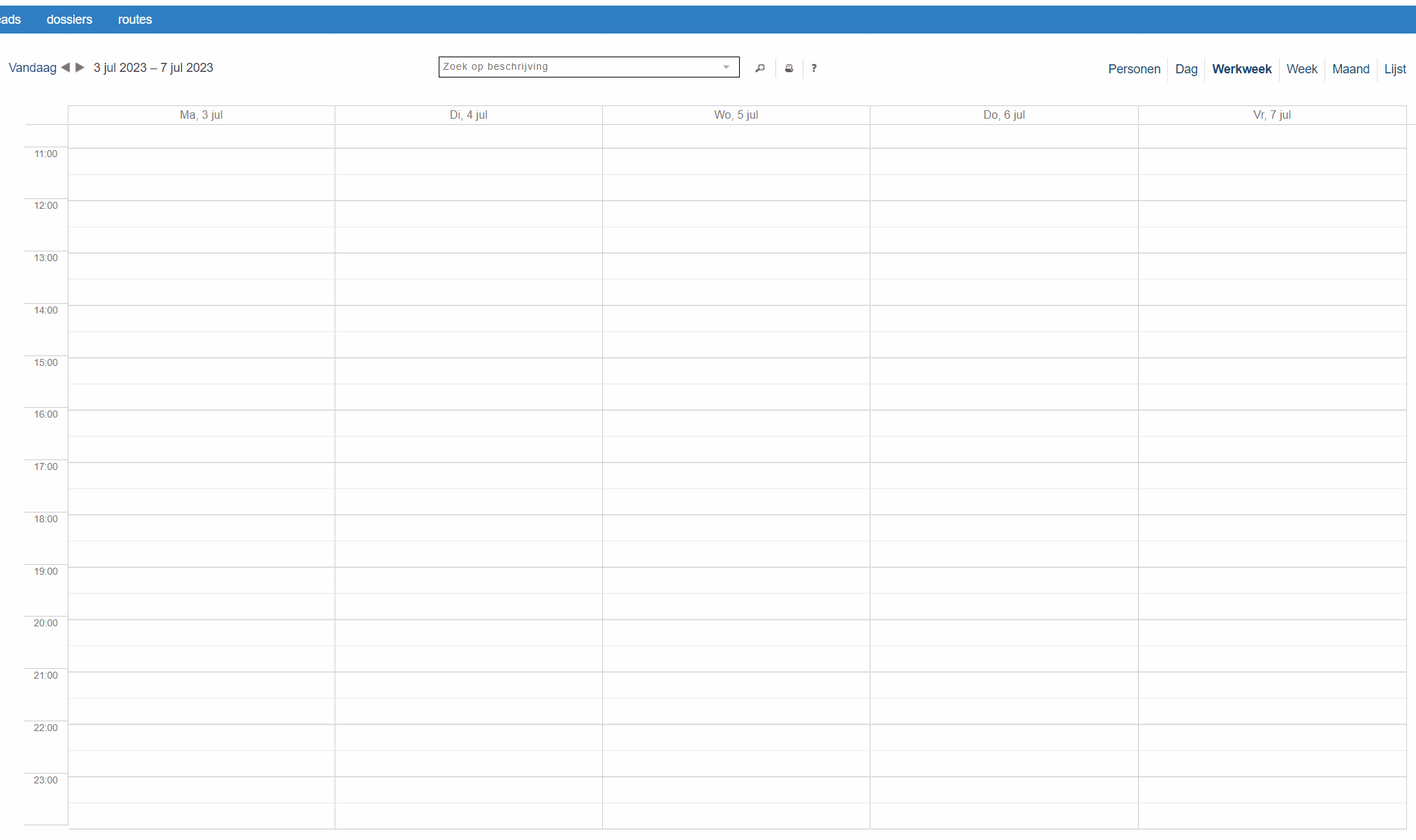Viewport: 1416px width, 840px height.
Task: Click the Wo, 5 jul day header
Action: (x=736, y=115)
